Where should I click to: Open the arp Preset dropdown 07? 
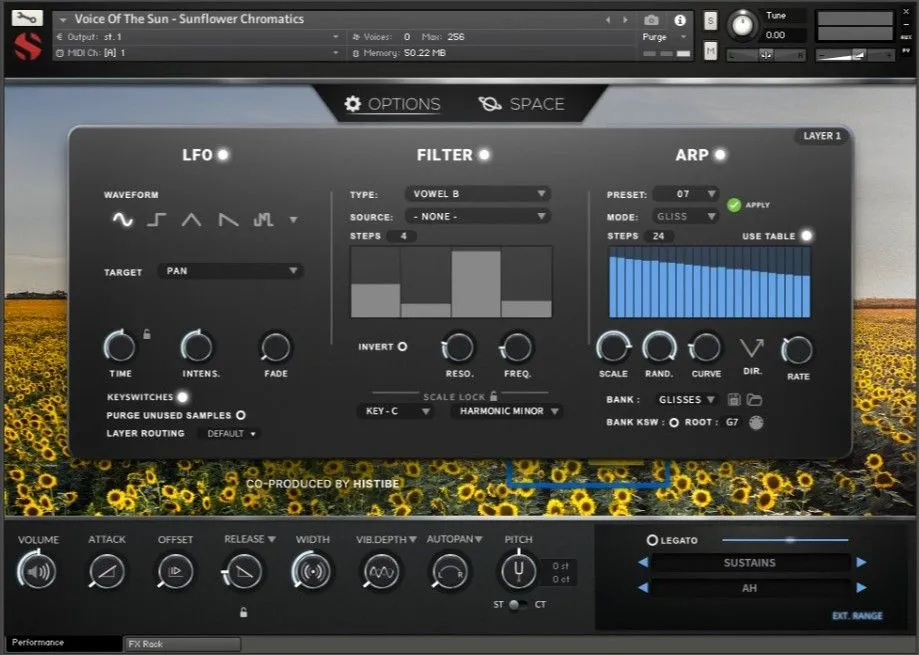[686, 194]
